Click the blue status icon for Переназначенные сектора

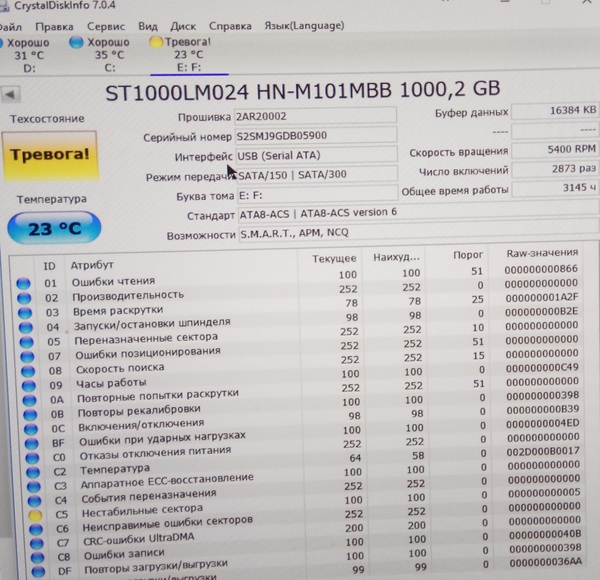pyautogui.click(x=23, y=342)
